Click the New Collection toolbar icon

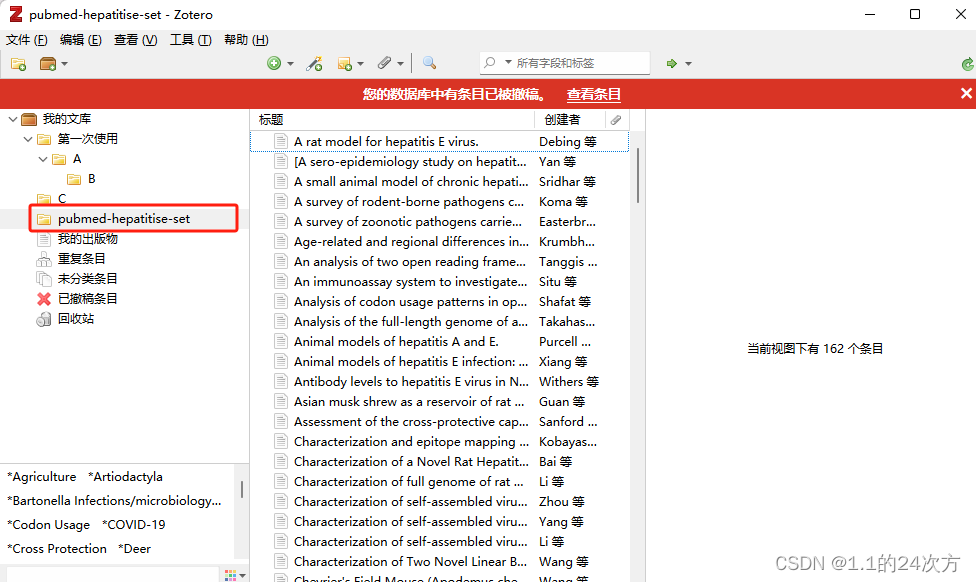[x=19, y=63]
